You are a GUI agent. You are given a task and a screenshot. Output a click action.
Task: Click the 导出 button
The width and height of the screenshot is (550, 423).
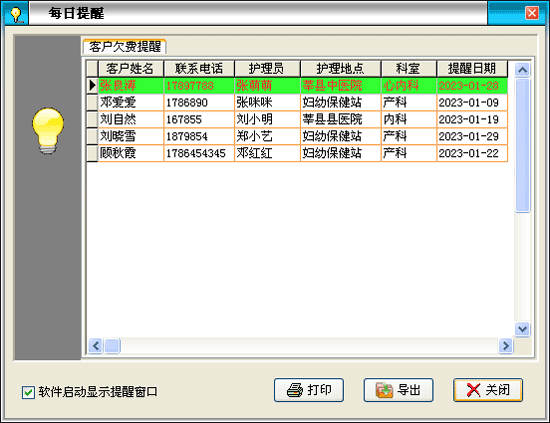[398, 390]
